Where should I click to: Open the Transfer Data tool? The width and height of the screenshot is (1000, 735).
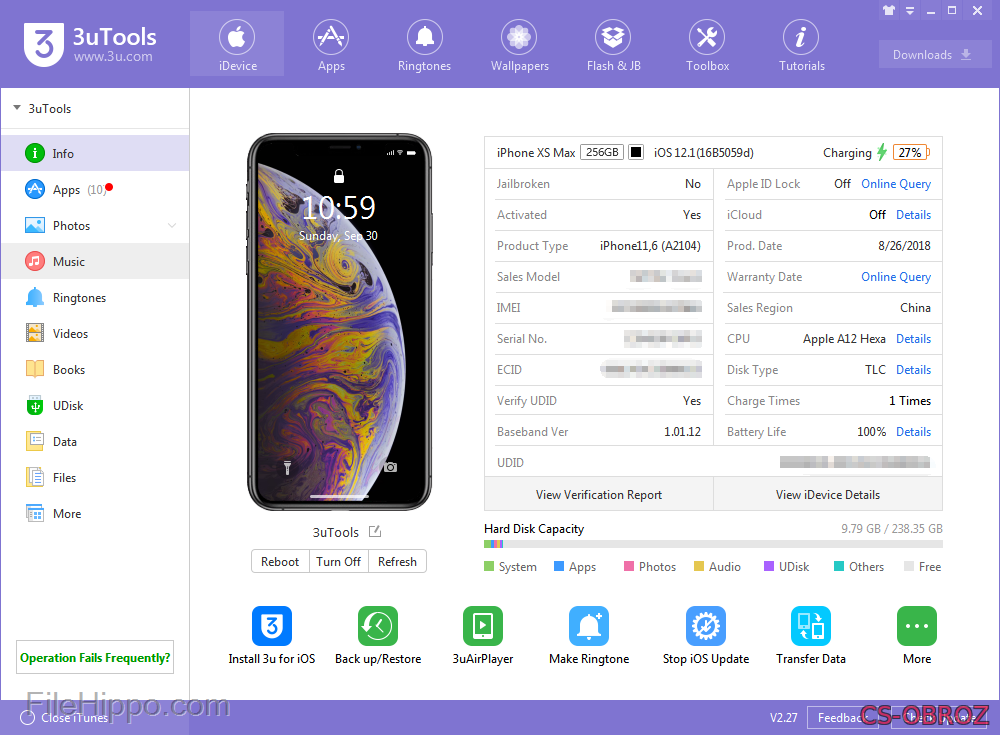[x=810, y=626]
